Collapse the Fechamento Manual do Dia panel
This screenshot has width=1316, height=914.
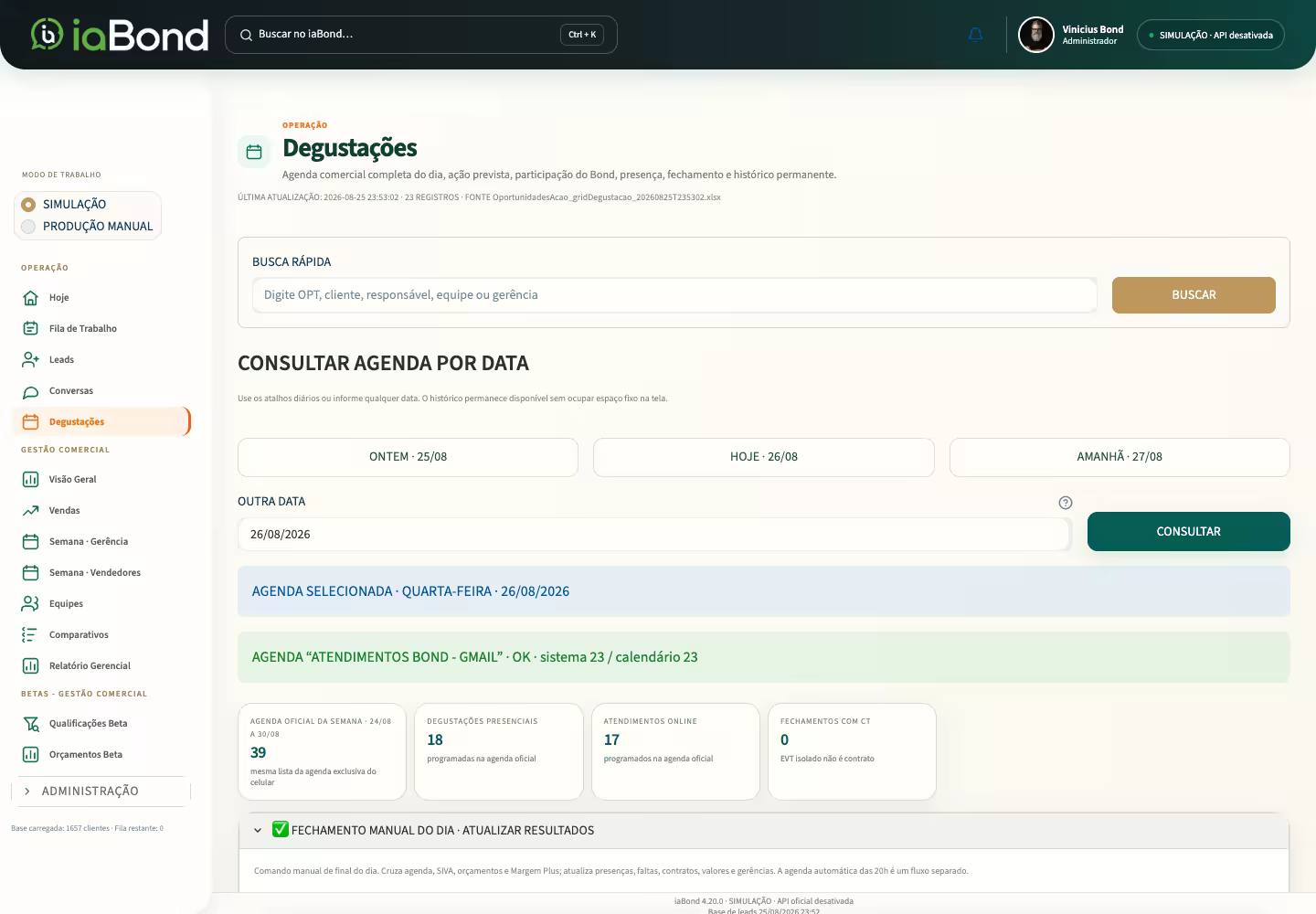[x=258, y=831]
